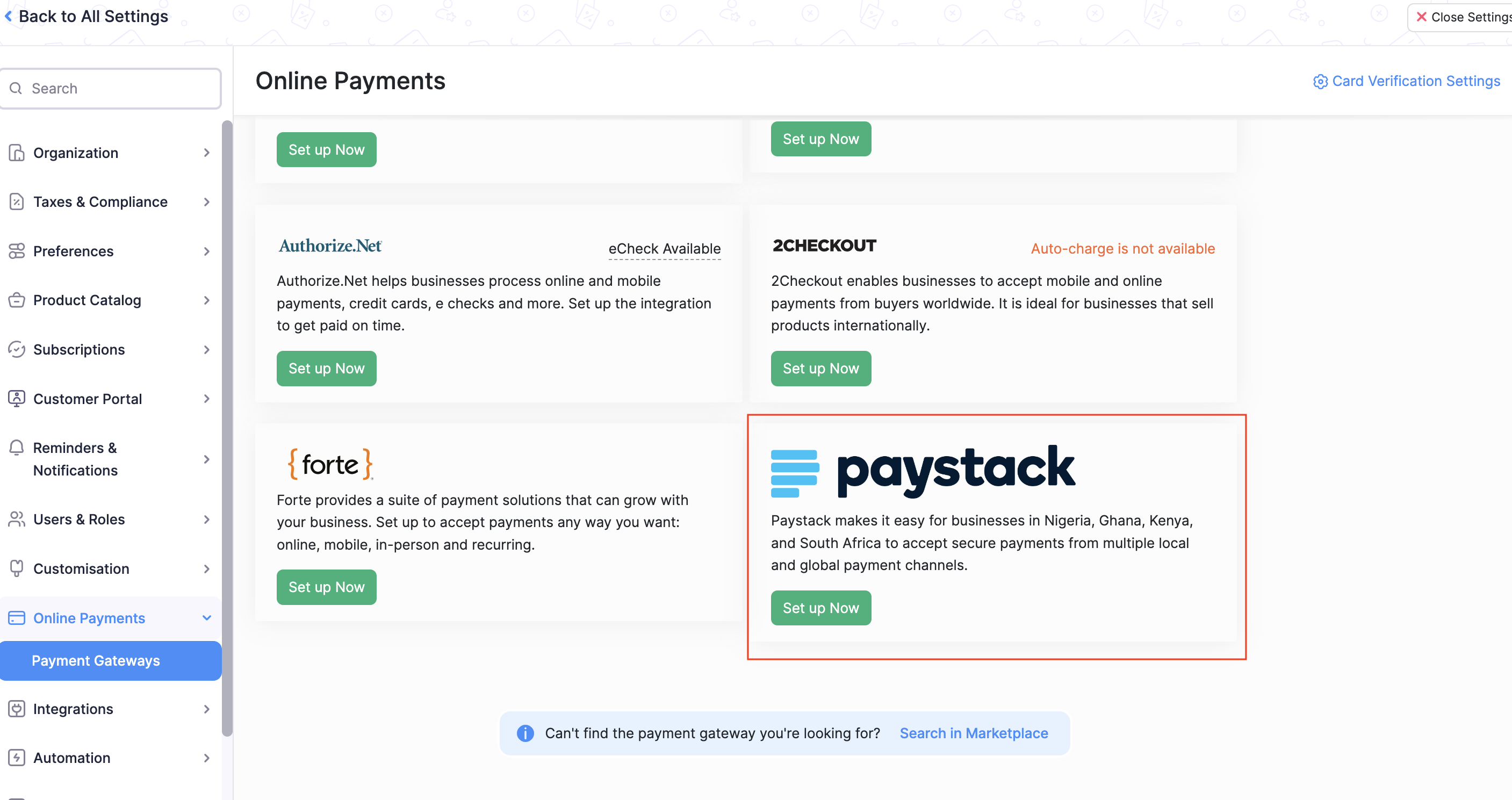
Task: Expand the Preferences chevron
Action: 207,251
